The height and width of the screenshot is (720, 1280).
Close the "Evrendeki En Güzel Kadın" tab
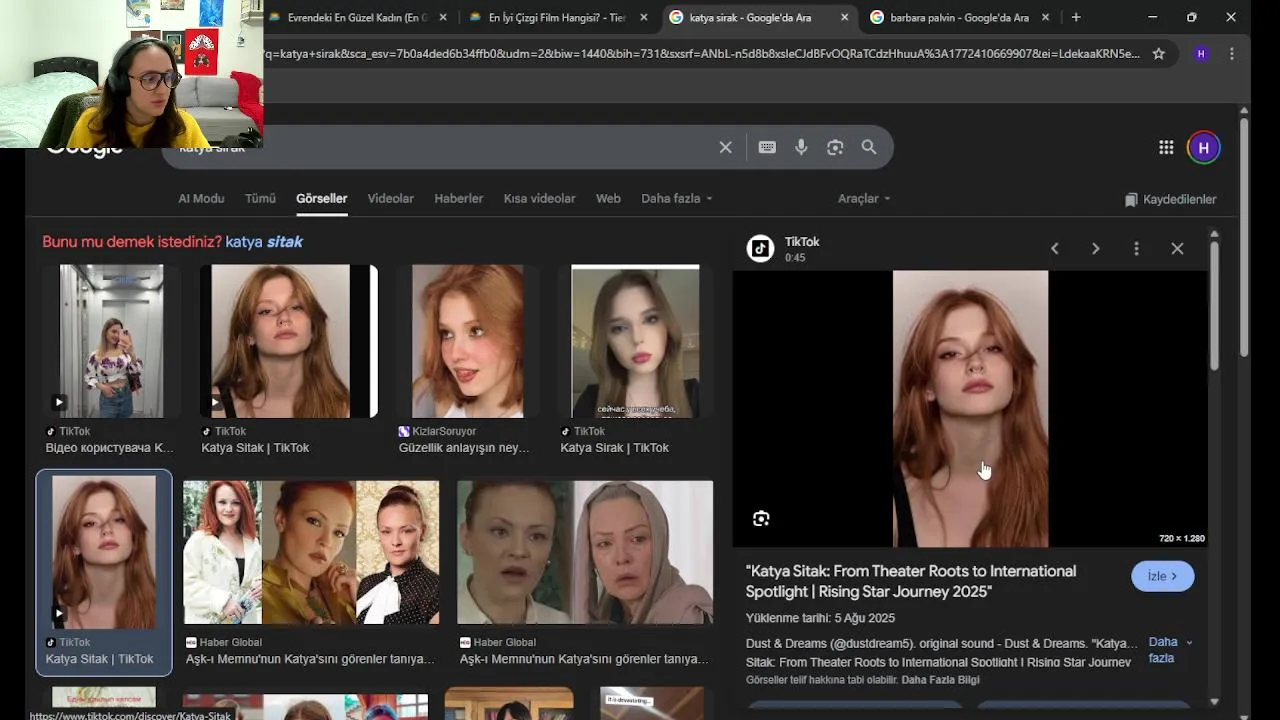[x=443, y=17]
